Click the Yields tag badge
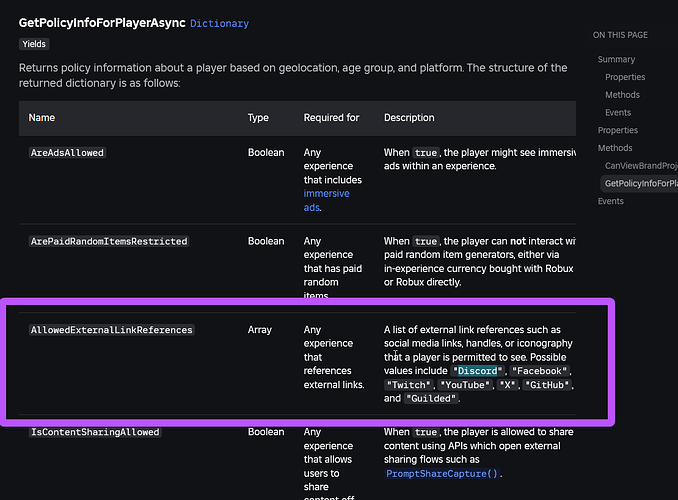 34,44
